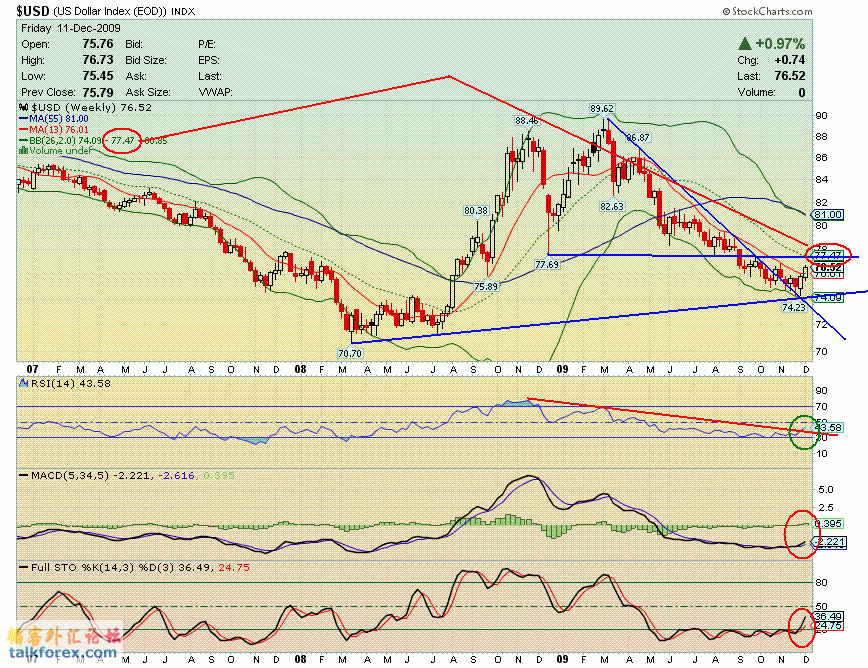The height and width of the screenshot is (668, 868).
Task: Click the candlestick icon beside $USD (Weekly)
Action: point(24,107)
